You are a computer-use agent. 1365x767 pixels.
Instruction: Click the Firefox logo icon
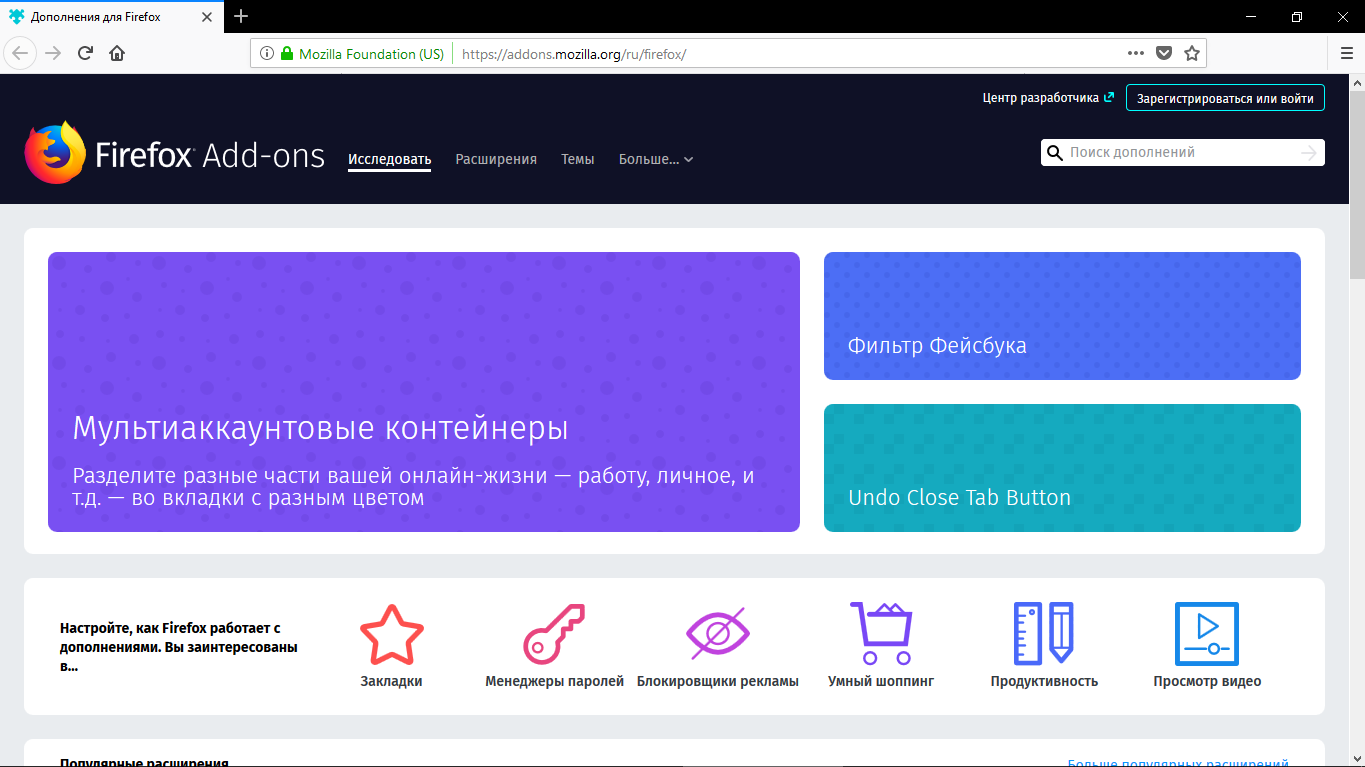point(55,153)
